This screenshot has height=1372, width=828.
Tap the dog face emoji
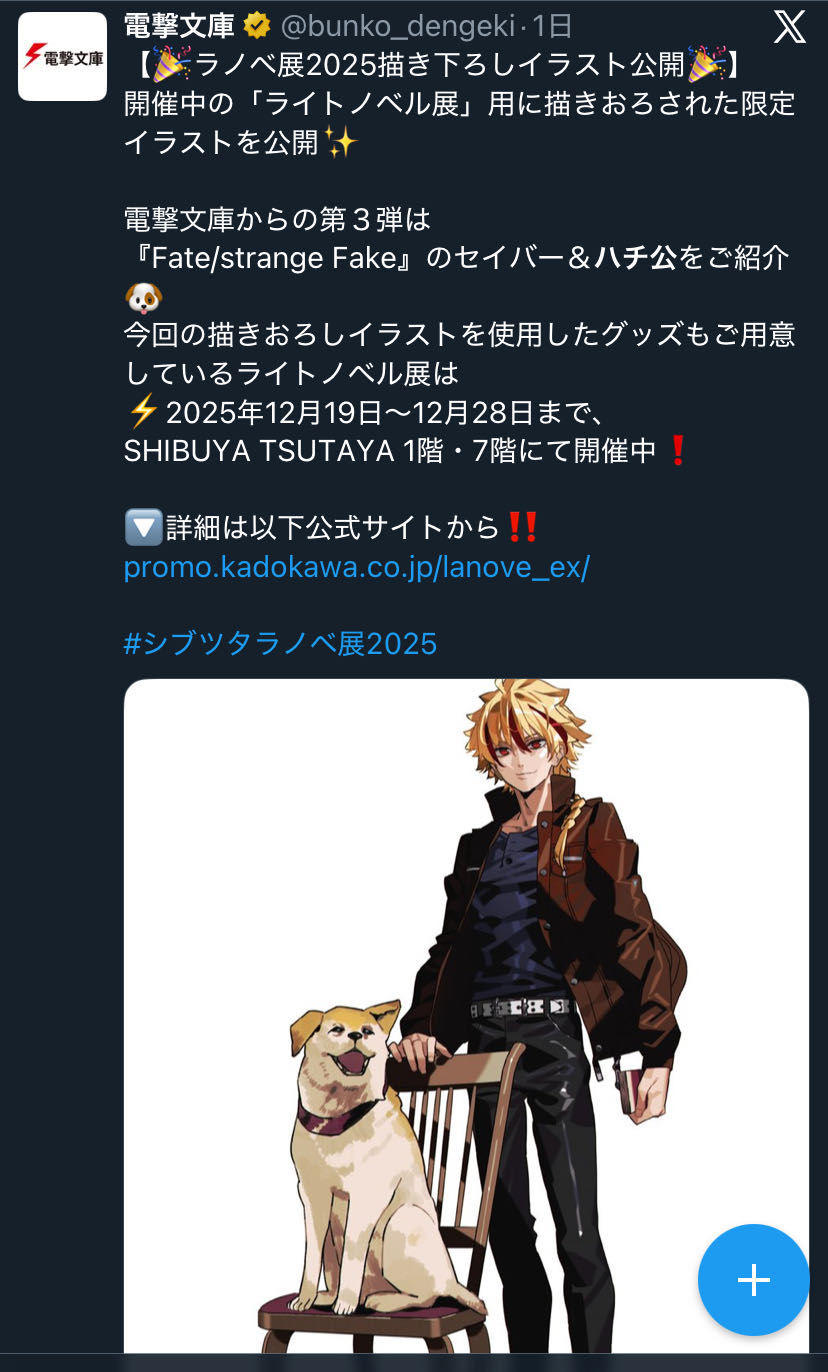pos(142,297)
